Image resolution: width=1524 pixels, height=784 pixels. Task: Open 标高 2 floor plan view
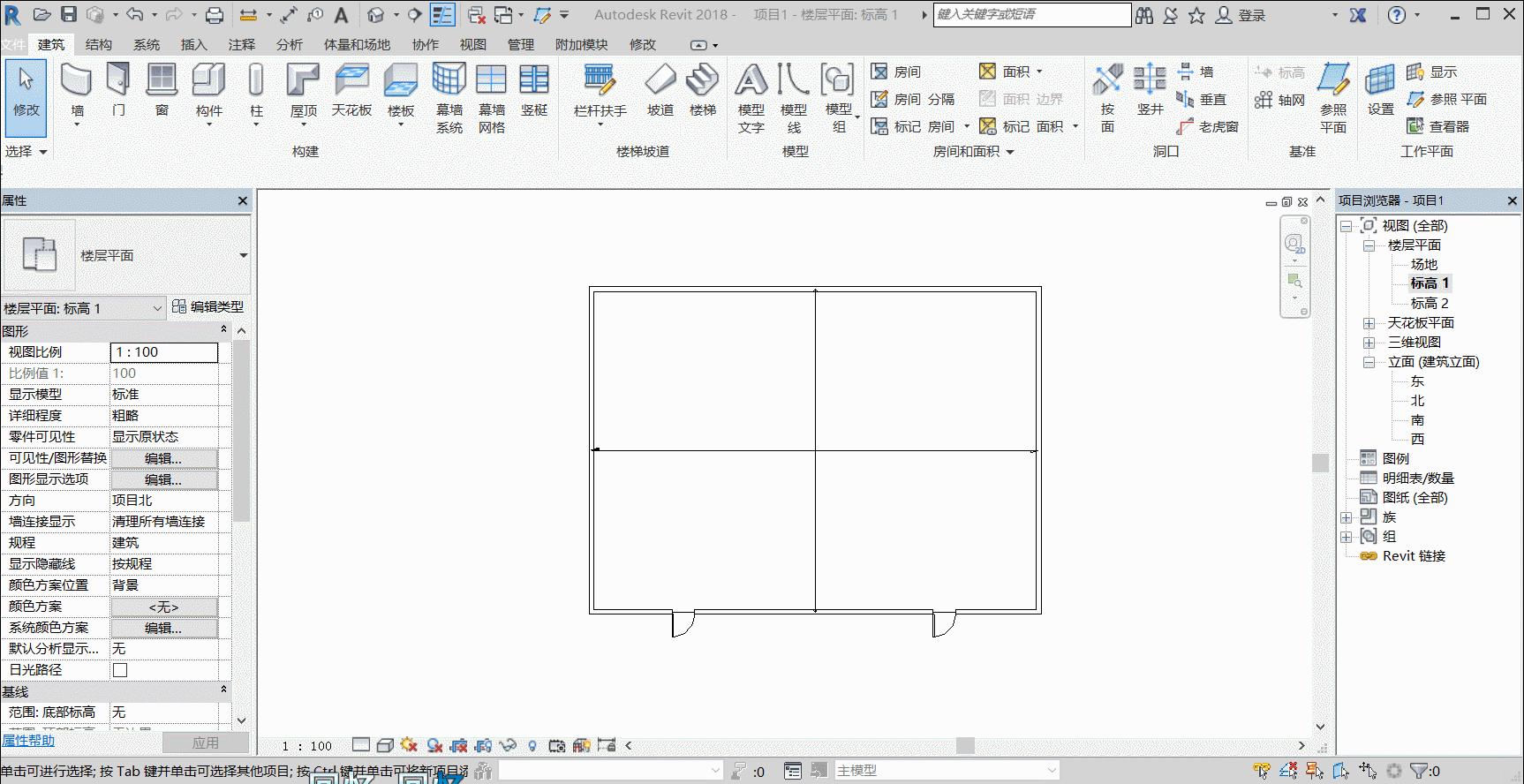(1430, 303)
